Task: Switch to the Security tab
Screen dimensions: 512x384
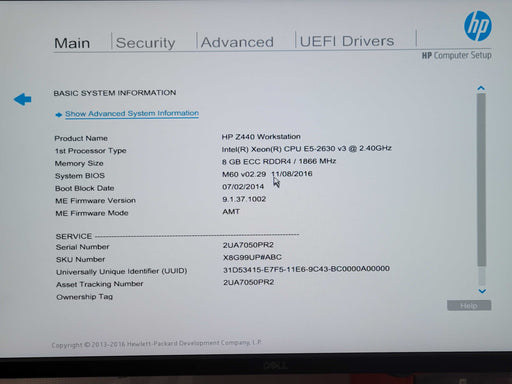Action: pyautogui.click(x=145, y=43)
